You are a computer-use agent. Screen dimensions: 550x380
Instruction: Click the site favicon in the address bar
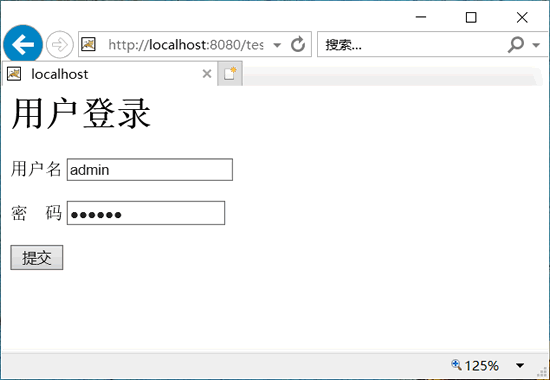(88, 44)
